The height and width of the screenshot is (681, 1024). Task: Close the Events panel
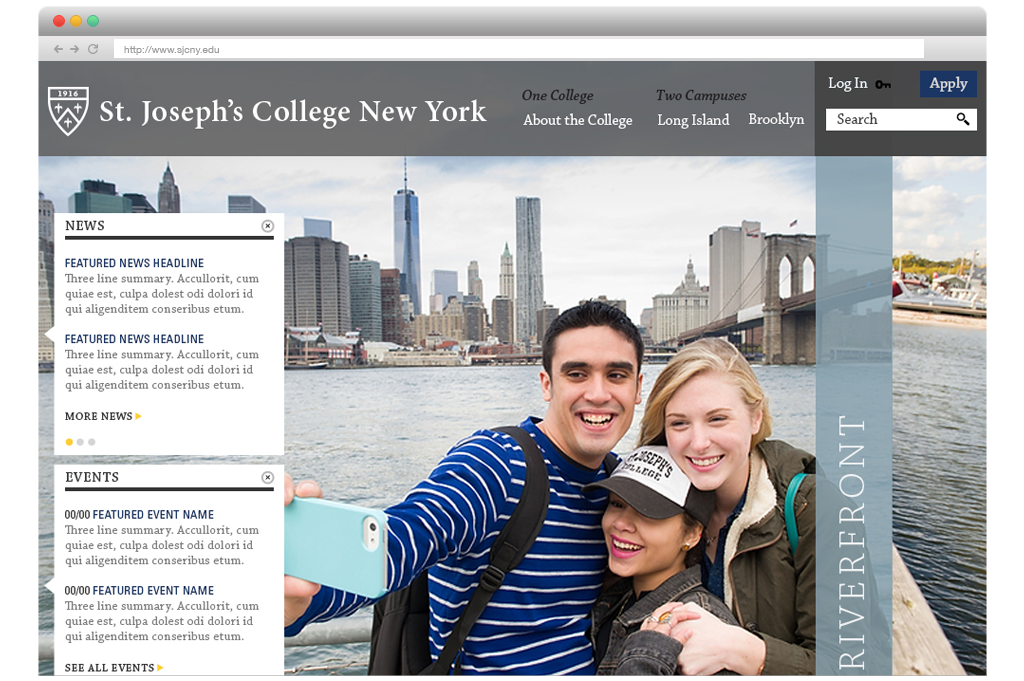coord(267,478)
